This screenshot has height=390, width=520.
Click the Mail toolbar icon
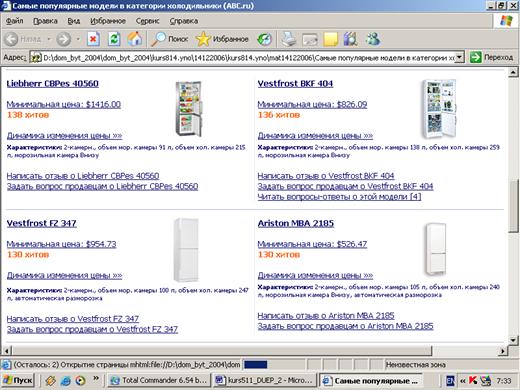coord(310,39)
